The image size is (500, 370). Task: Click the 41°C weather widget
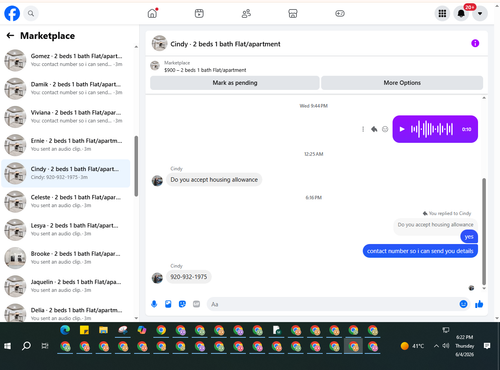[x=412, y=346]
